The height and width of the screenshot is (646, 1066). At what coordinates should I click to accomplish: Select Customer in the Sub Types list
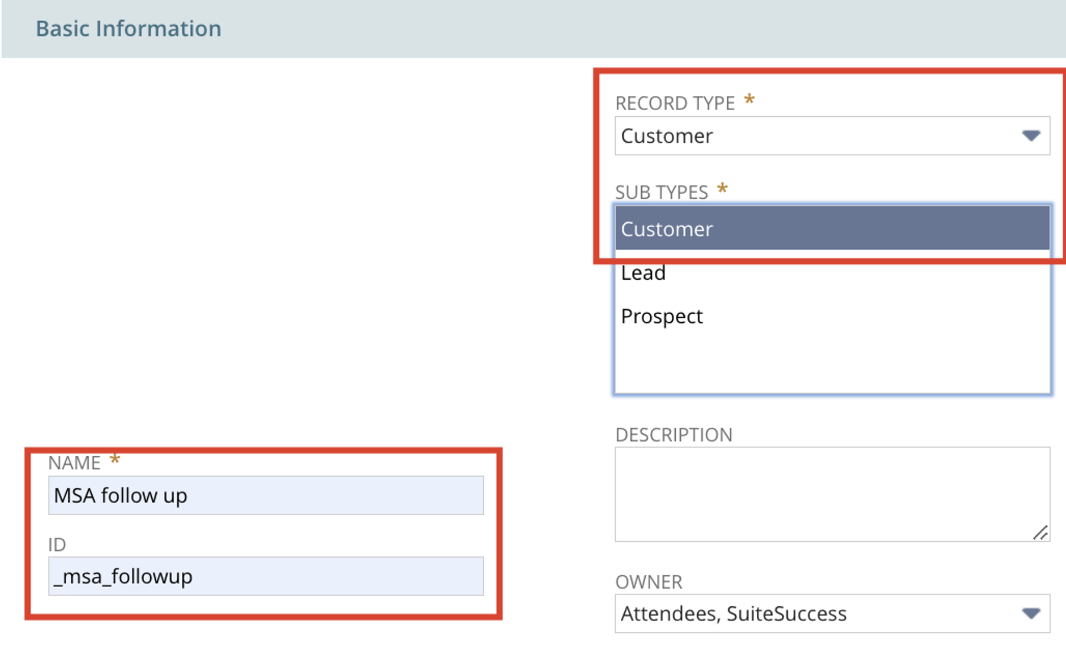(x=832, y=229)
